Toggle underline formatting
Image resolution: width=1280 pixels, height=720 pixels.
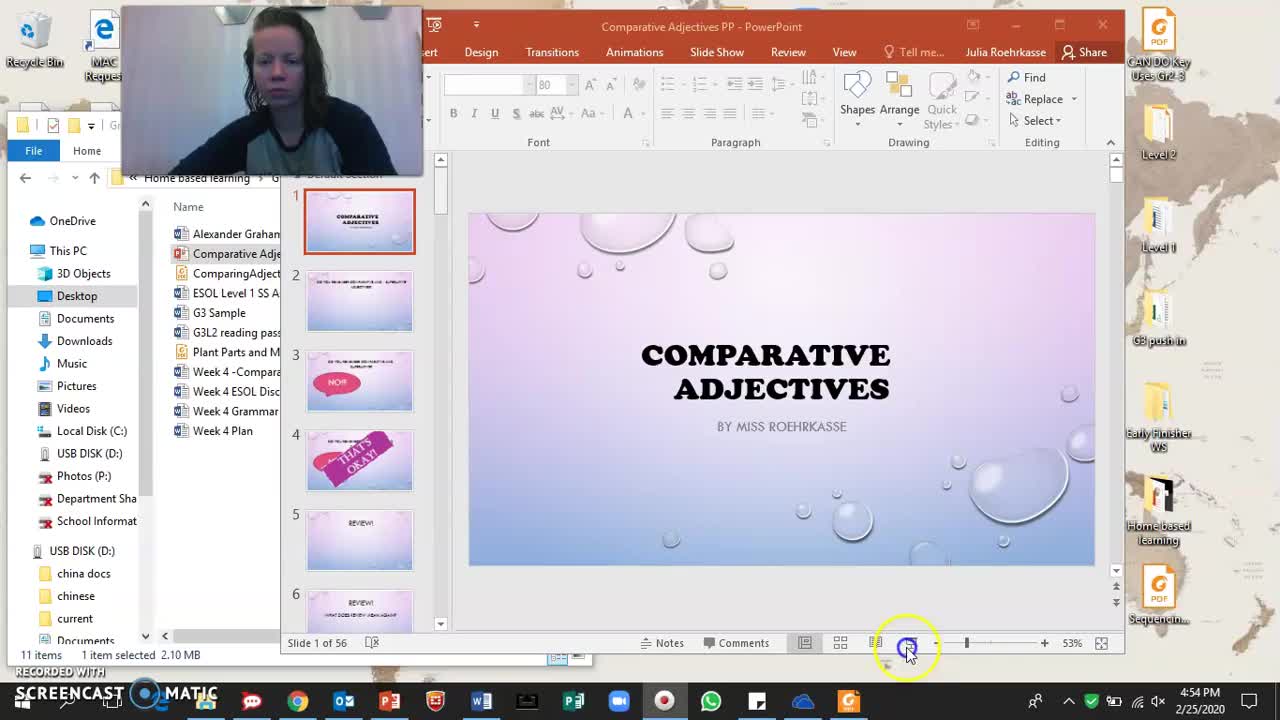coord(495,114)
